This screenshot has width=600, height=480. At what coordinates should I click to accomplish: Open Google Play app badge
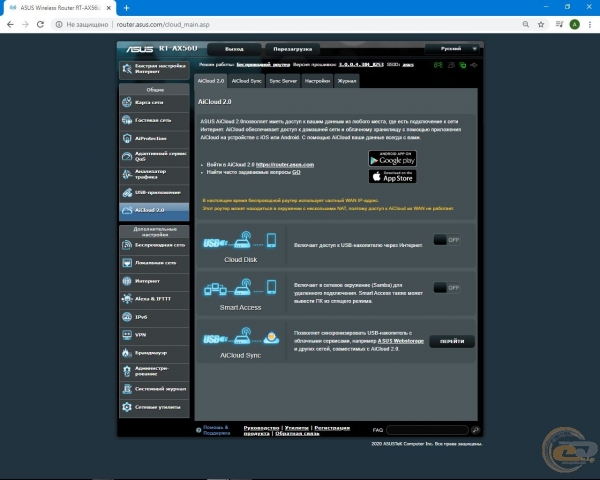coord(392,158)
